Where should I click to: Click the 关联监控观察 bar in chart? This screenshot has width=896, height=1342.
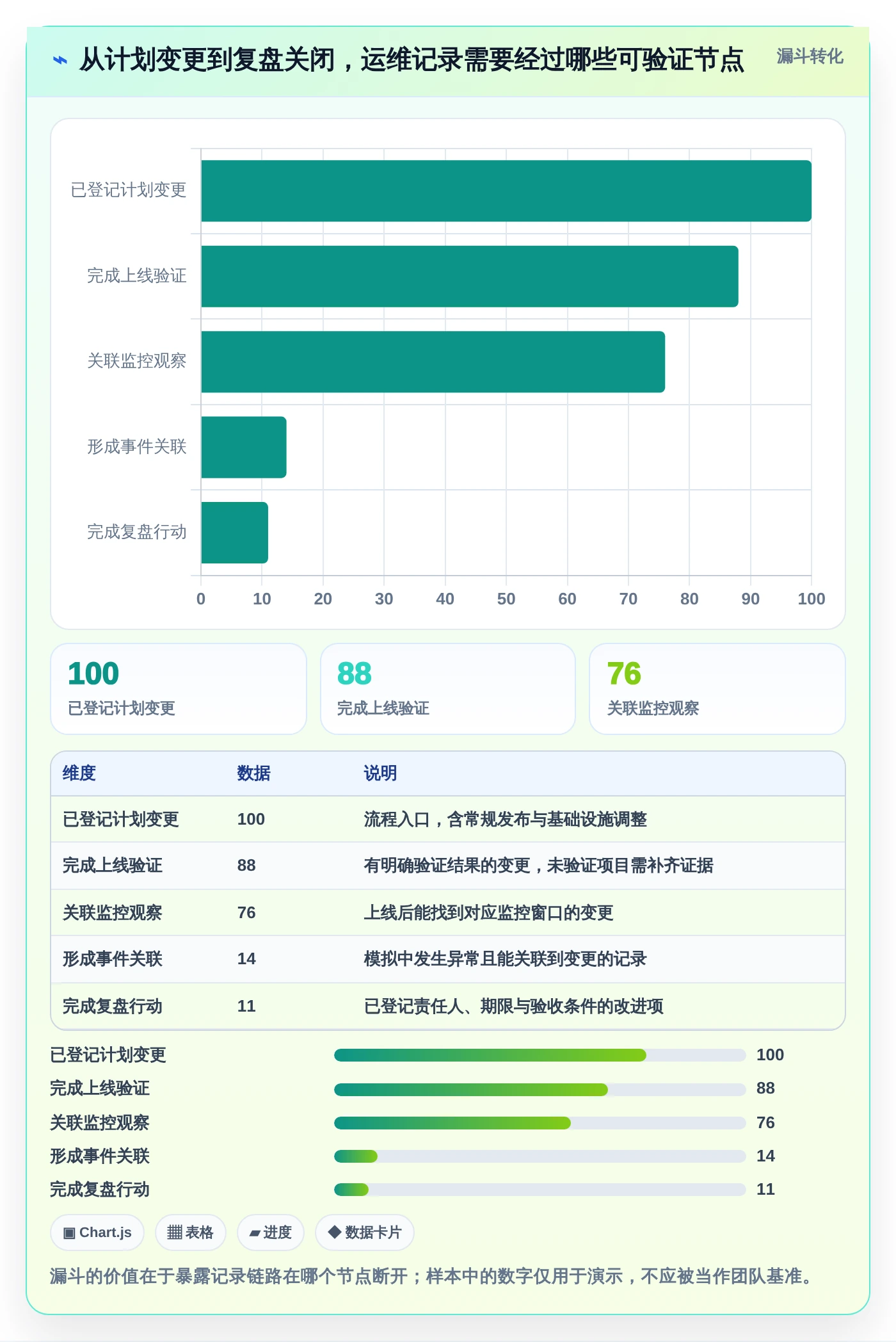pos(433,362)
